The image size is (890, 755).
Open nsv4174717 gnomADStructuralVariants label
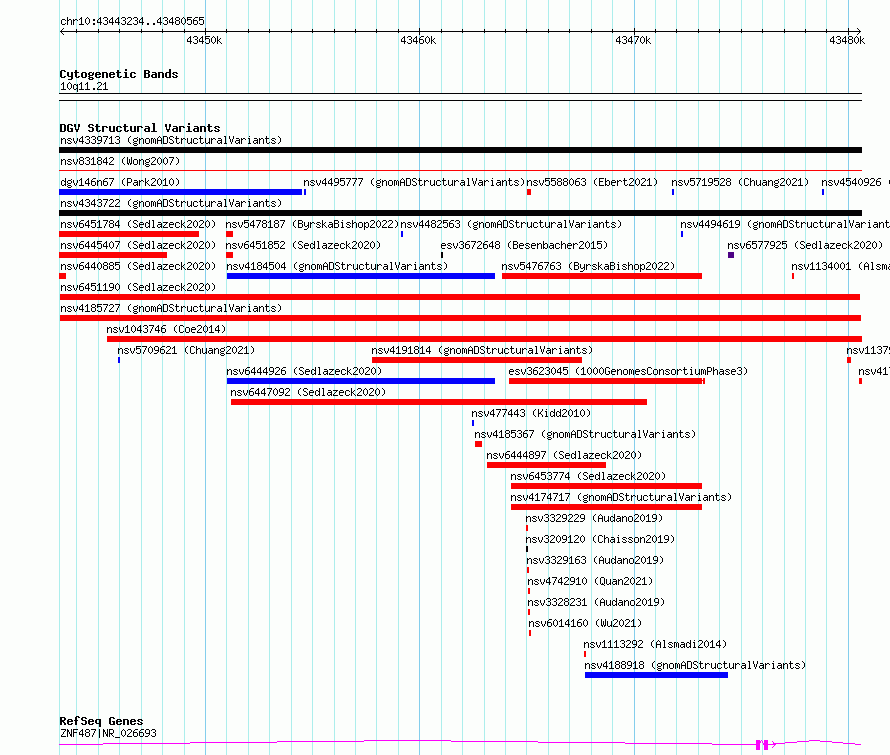621,497
